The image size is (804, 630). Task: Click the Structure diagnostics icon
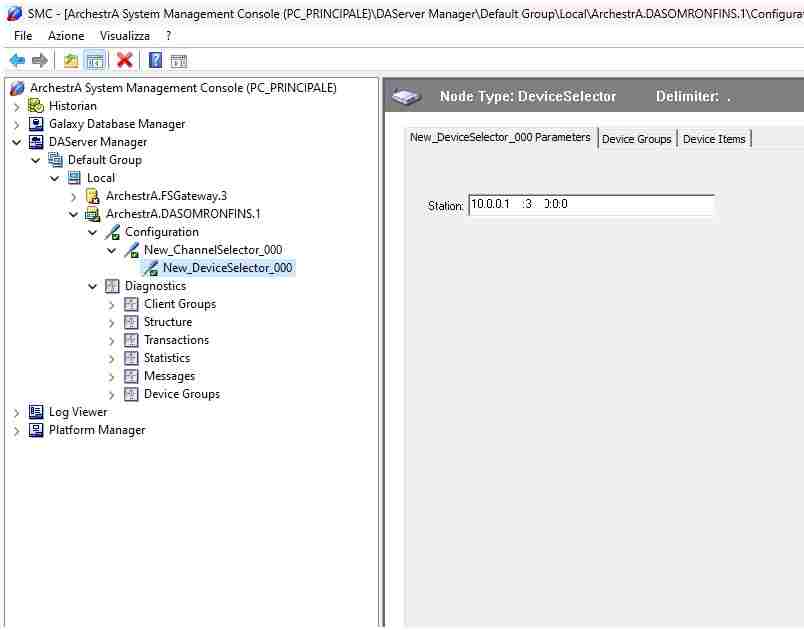(x=131, y=322)
